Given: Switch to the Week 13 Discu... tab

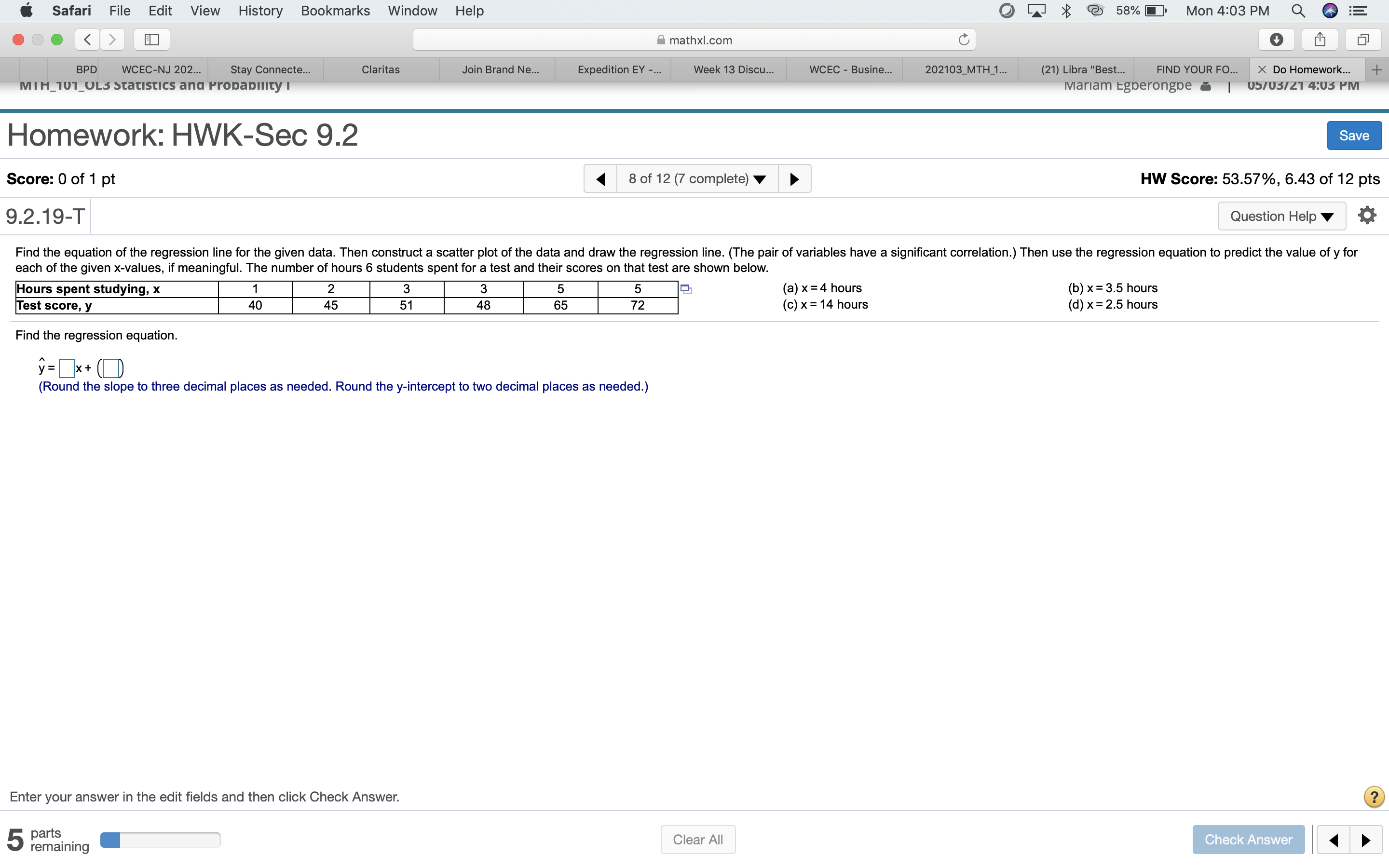Looking at the screenshot, I should tap(733, 70).
